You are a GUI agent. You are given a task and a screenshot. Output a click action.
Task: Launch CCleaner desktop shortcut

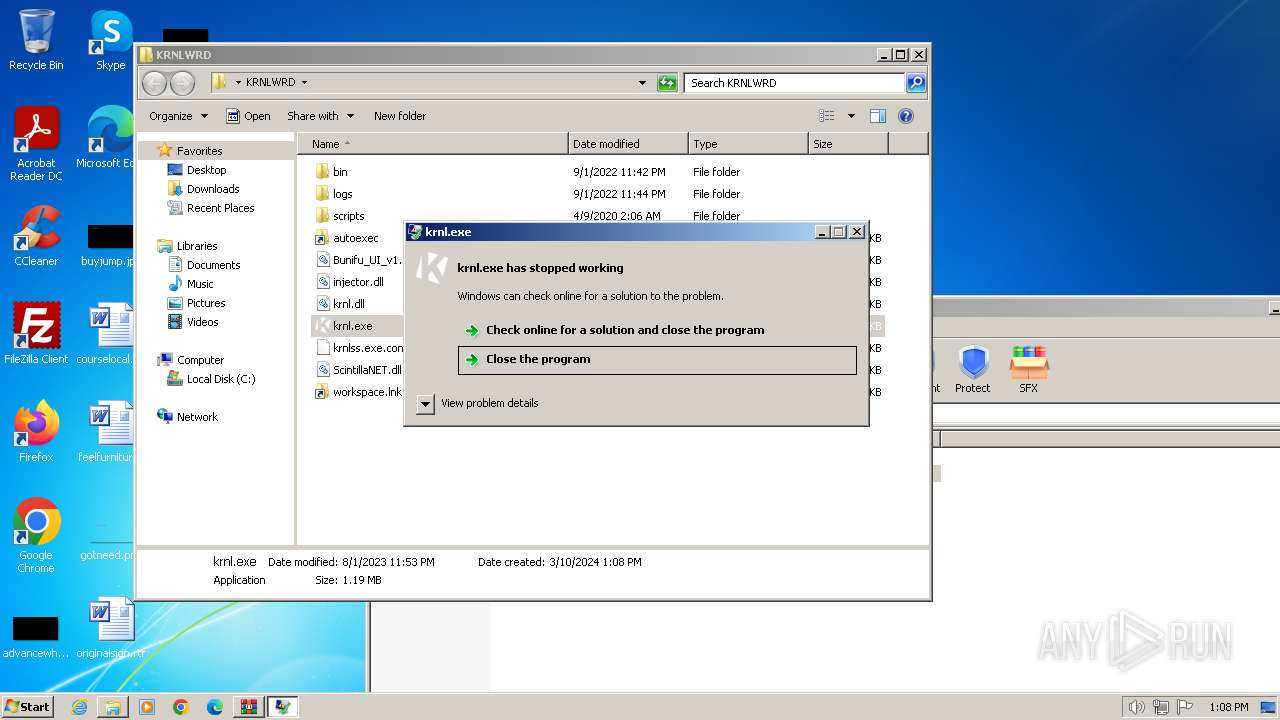(36, 236)
